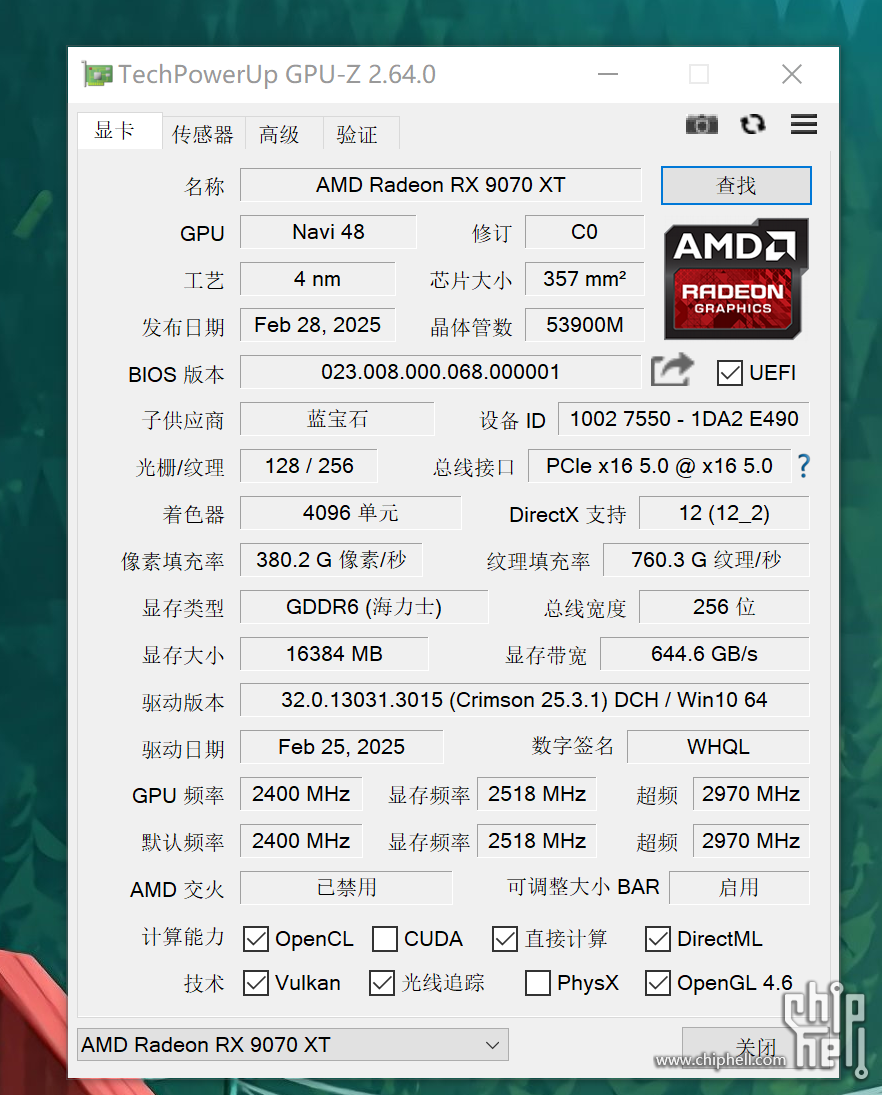Click GPU 频率 value 2400 MHz
Screen dimensions: 882x1095
pos(301,794)
